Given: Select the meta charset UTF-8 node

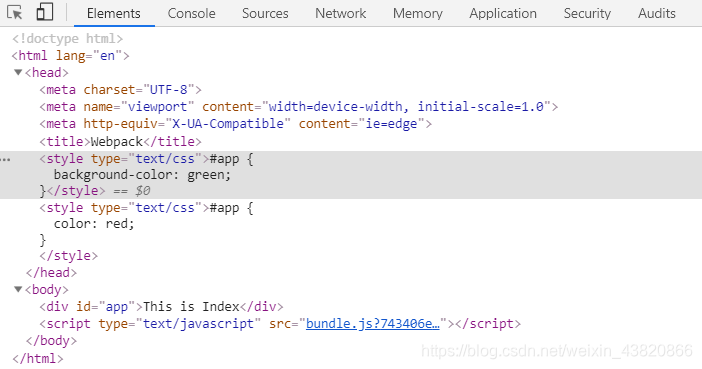Looking at the screenshot, I should [x=120, y=90].
